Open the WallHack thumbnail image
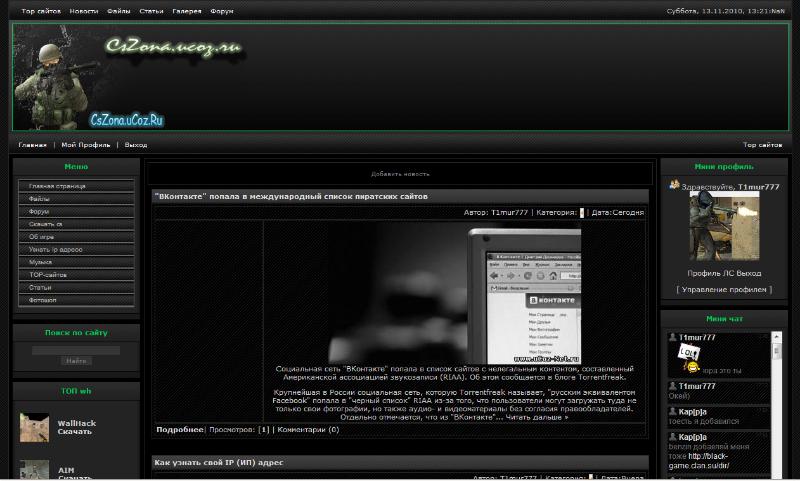 tap(34, 427)
